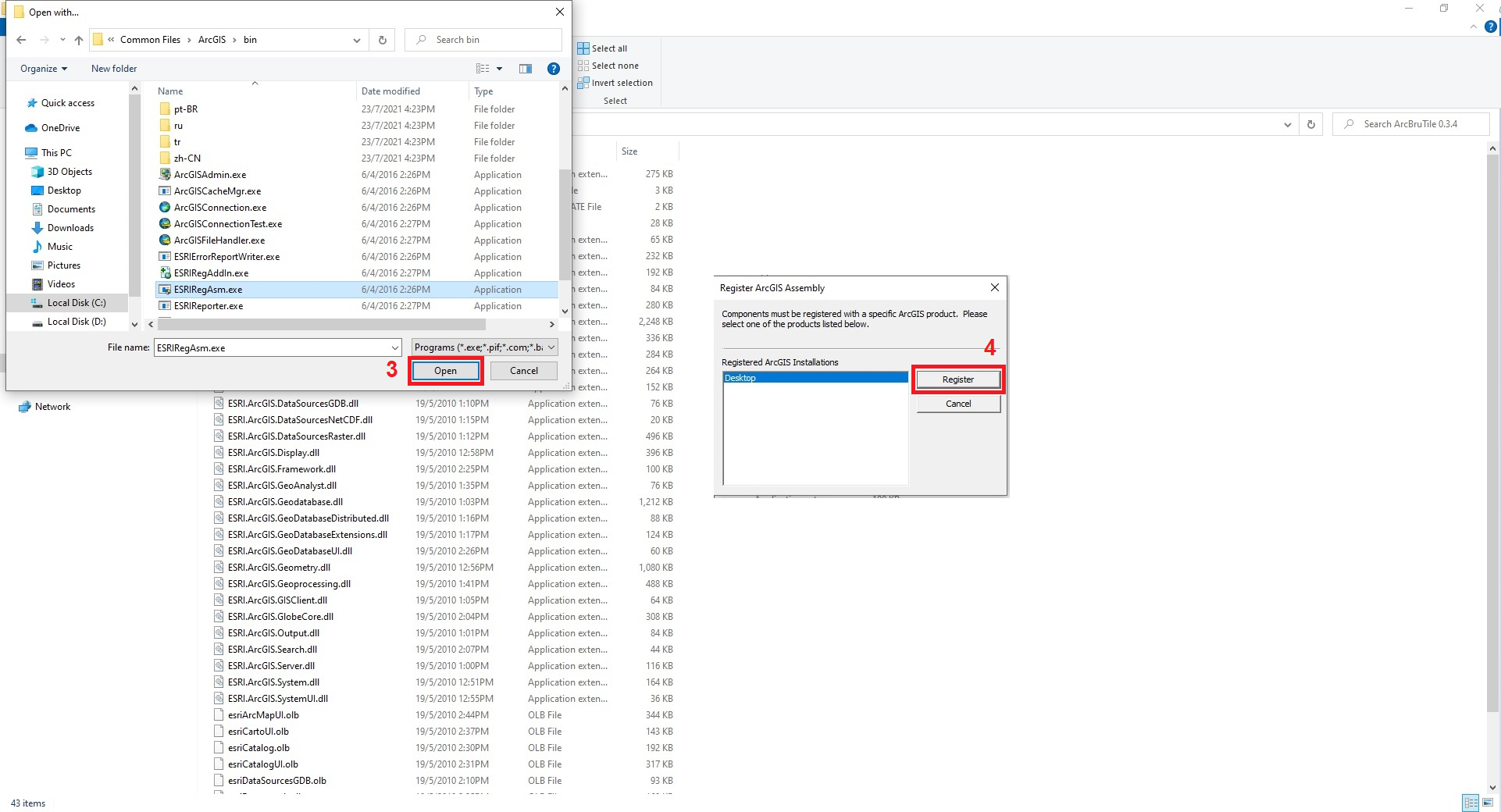Click the File name input field
This screenshot has width=1501, height=812.
271,347
